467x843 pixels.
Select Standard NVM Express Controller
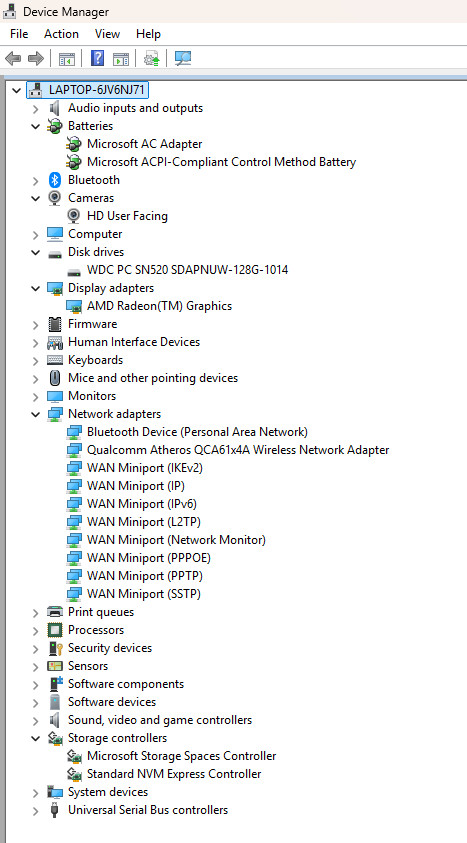pyautogui.click(x=174, y=774)
